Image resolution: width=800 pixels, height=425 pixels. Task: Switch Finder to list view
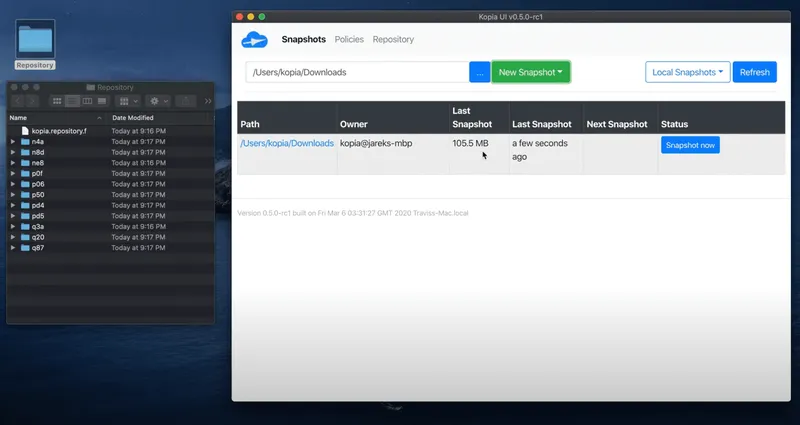(x=72, y=101)
